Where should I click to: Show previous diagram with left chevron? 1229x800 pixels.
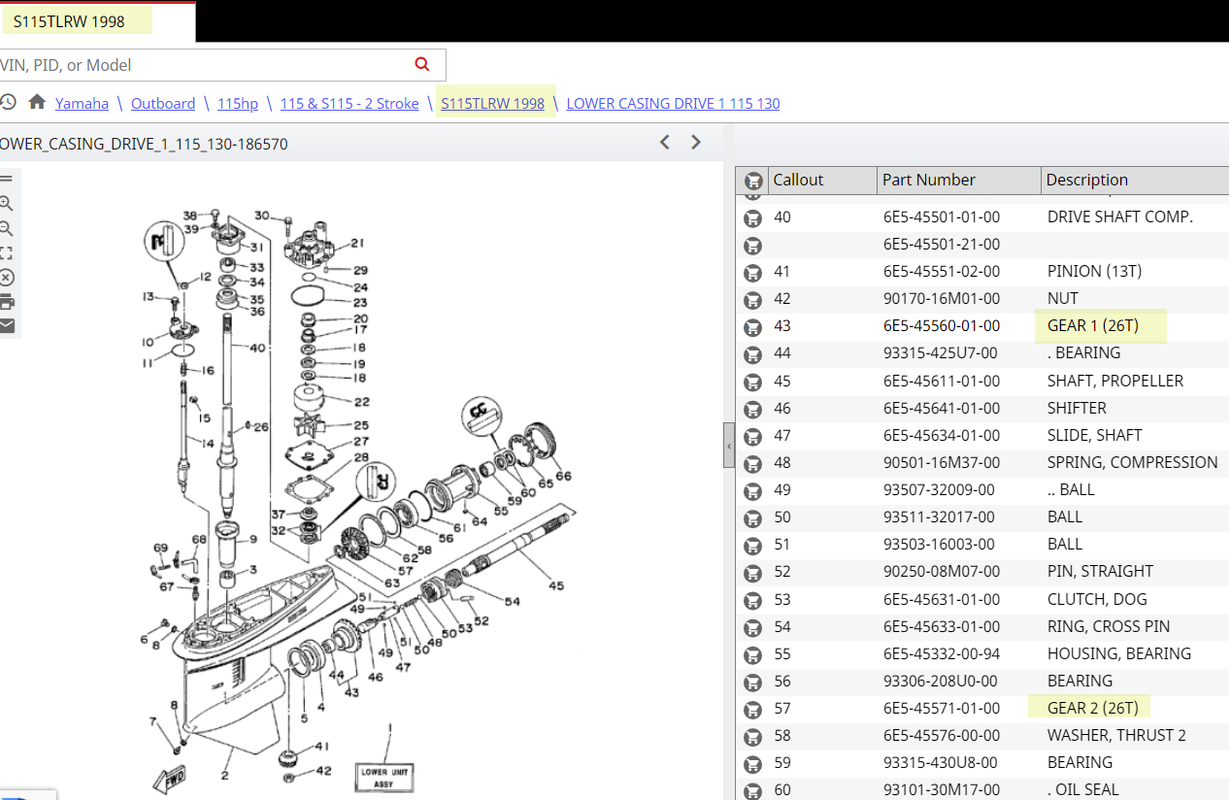pos(665,143)
